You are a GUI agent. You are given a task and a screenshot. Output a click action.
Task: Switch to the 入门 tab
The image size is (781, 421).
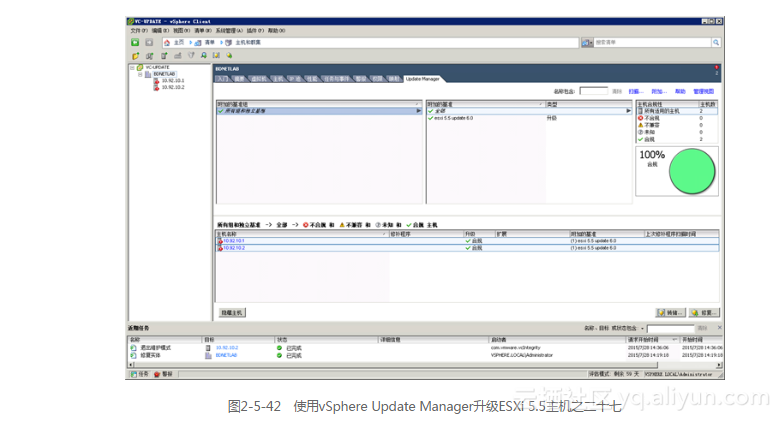click(x=223, y=79)
